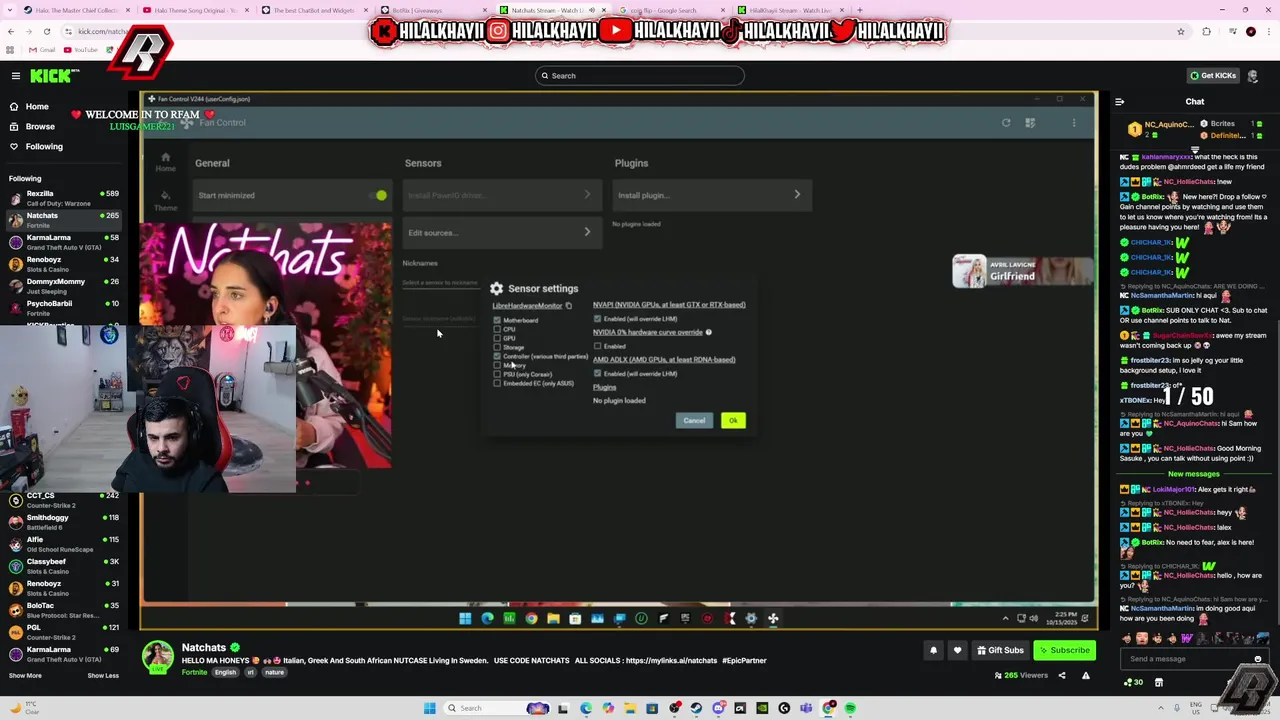Open Classybeef Slots & Casino channel

point(62,566)
